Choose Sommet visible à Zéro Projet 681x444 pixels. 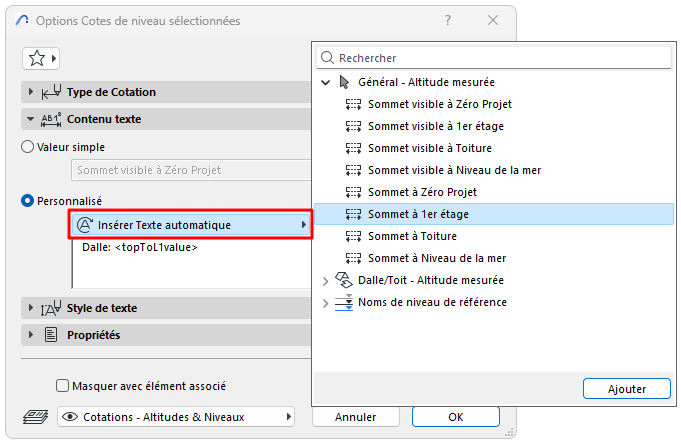(x=440, y=104)
